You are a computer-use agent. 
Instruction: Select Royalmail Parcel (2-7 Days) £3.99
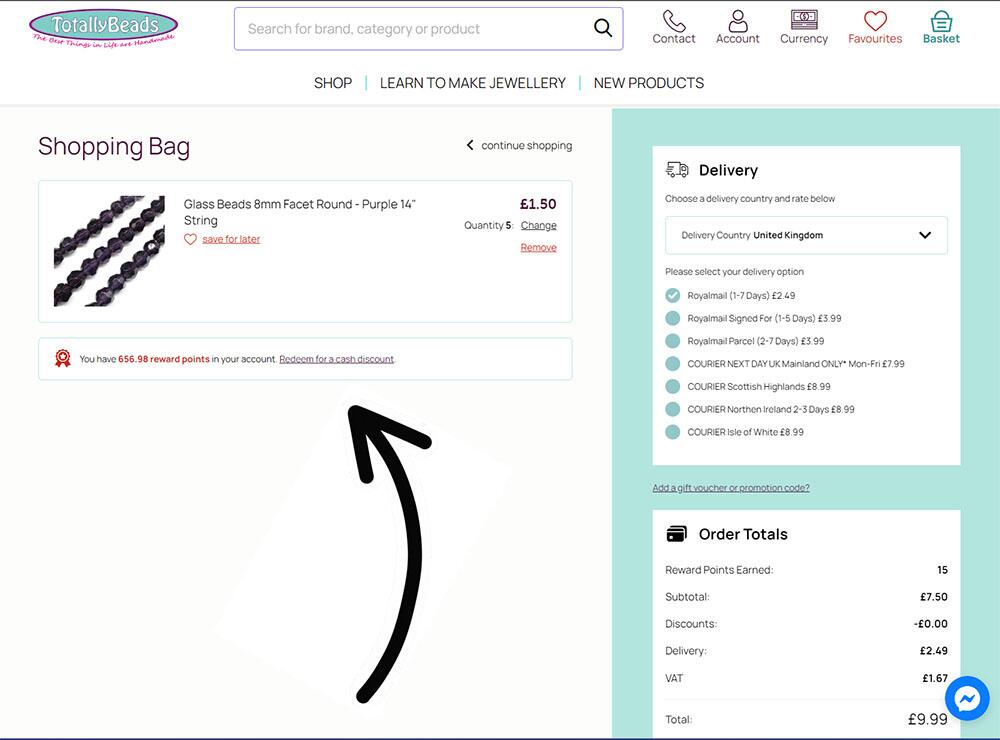point(673,341)
